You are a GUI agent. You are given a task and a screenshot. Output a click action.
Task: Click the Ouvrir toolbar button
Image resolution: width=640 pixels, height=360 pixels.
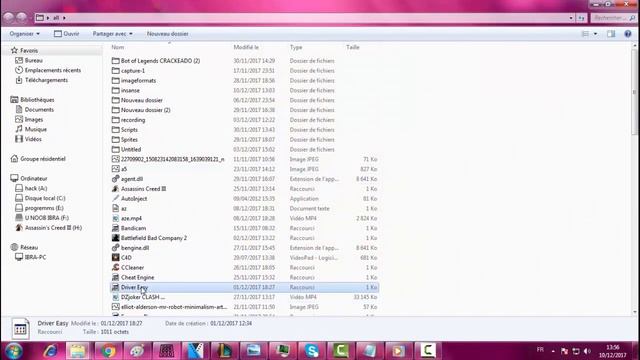click(67, 34)
